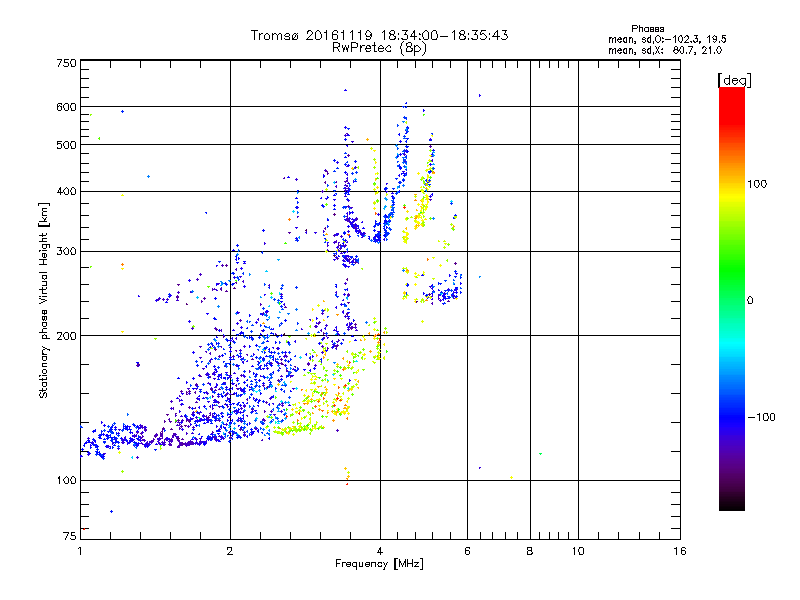Image resolution: width=800 pixels, height=600 pixels.
Task: Click the 'Phases' header label
Action: pos(647,29)
